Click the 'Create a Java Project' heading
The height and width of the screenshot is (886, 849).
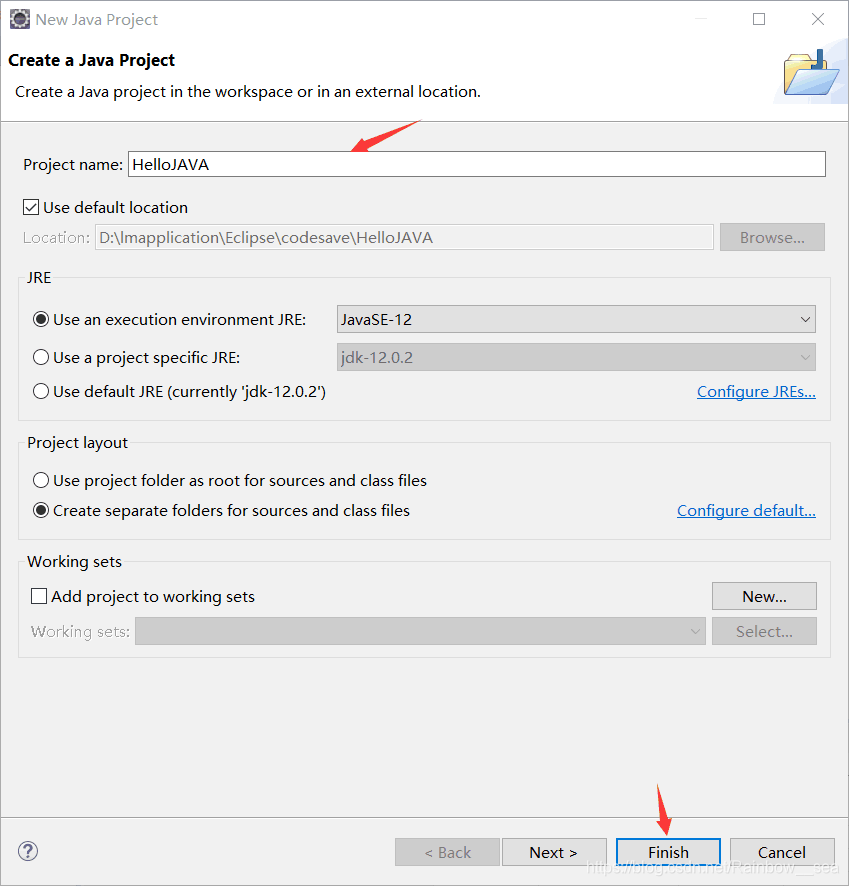click(x=92, y=60)
